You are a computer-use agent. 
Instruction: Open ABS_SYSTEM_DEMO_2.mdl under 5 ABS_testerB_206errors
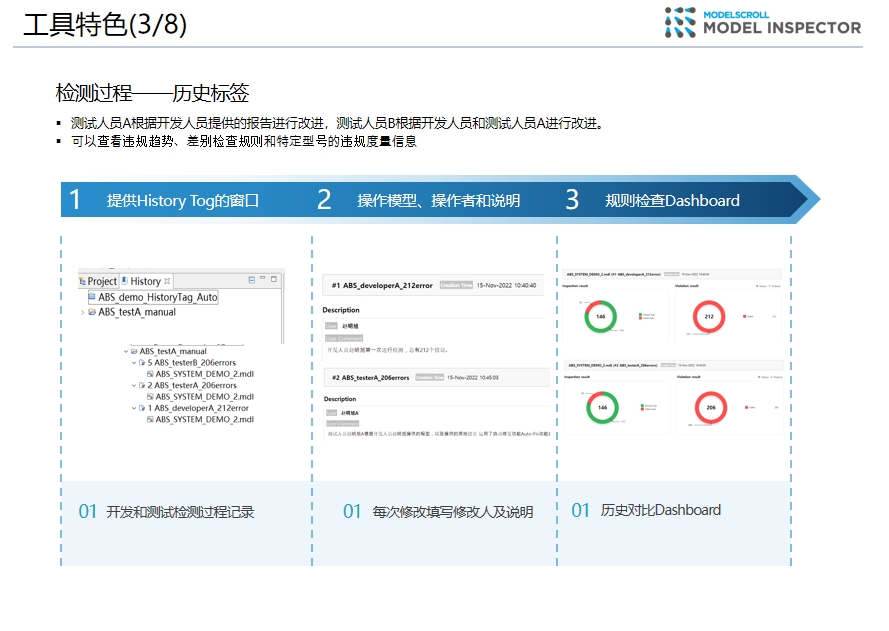pyautogui.click(x=205, y=374)
